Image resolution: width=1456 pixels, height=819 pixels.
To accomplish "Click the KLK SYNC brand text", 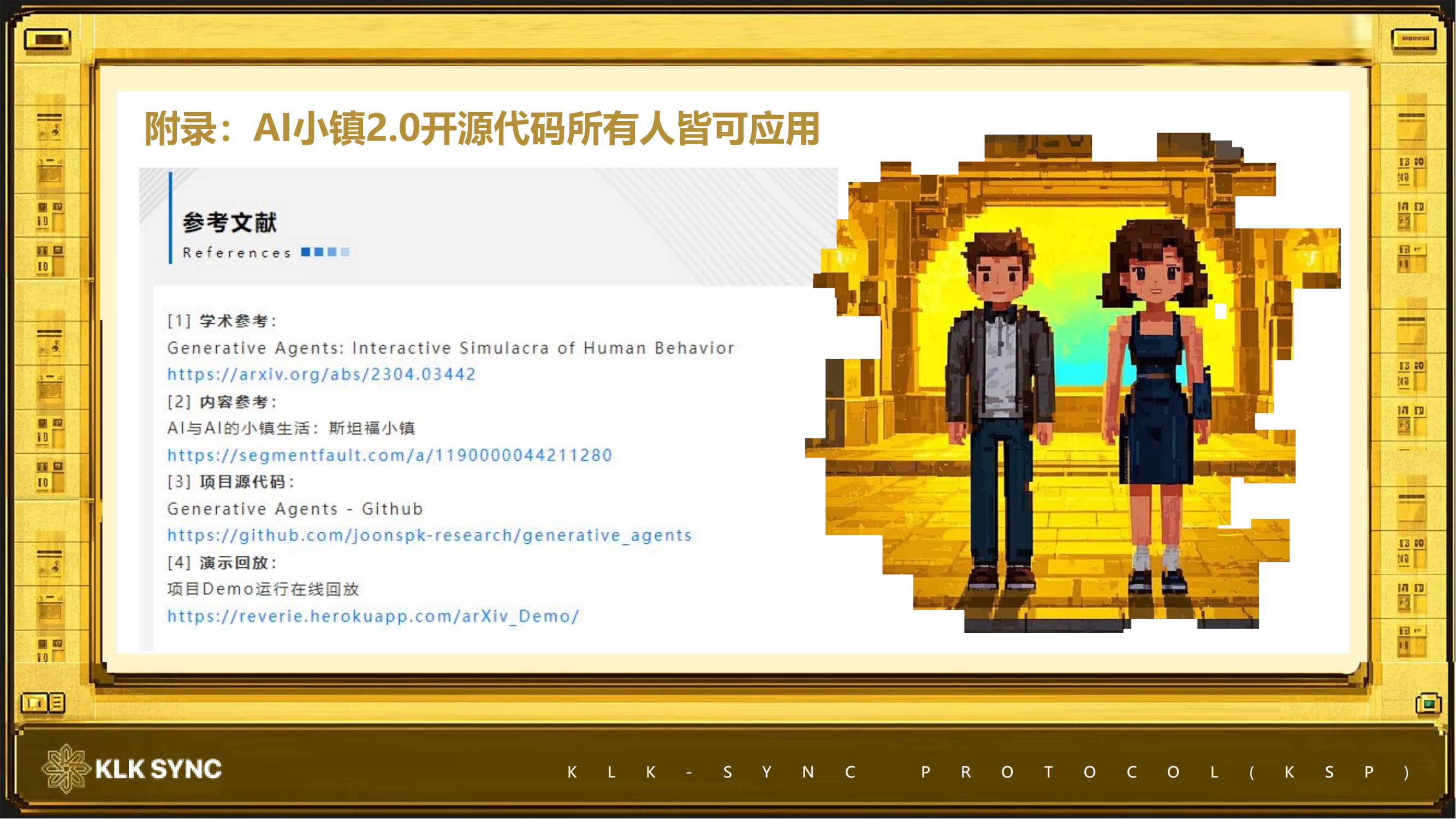I will pos(158,769).
